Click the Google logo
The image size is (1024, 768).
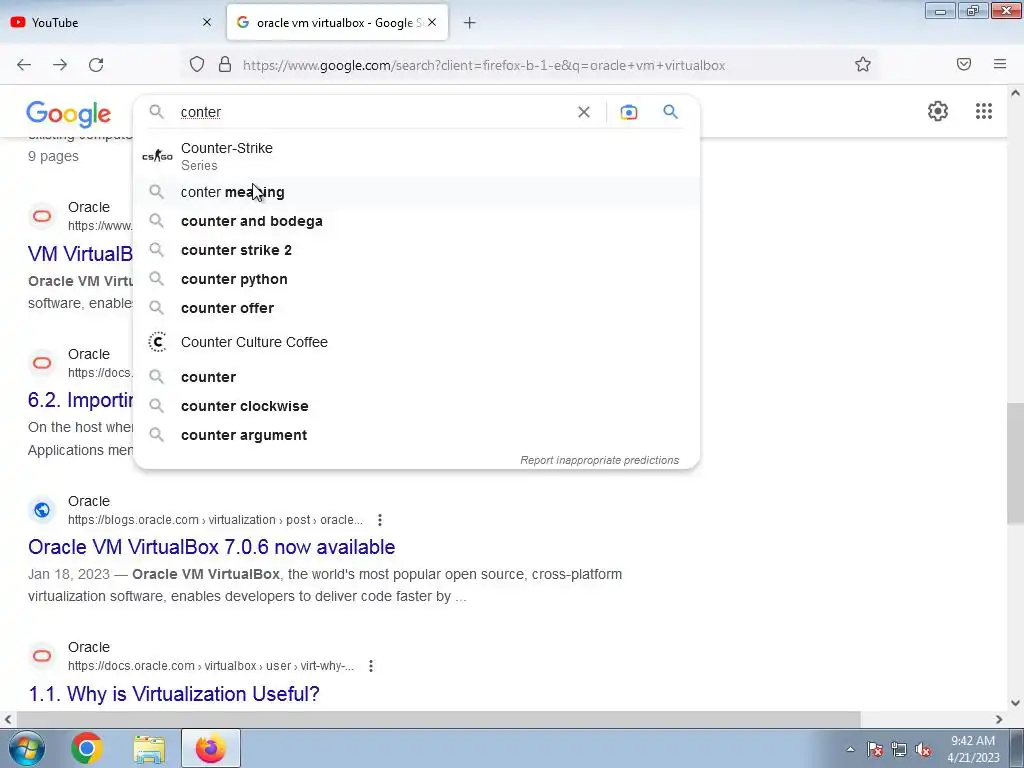tap(69, 114)
